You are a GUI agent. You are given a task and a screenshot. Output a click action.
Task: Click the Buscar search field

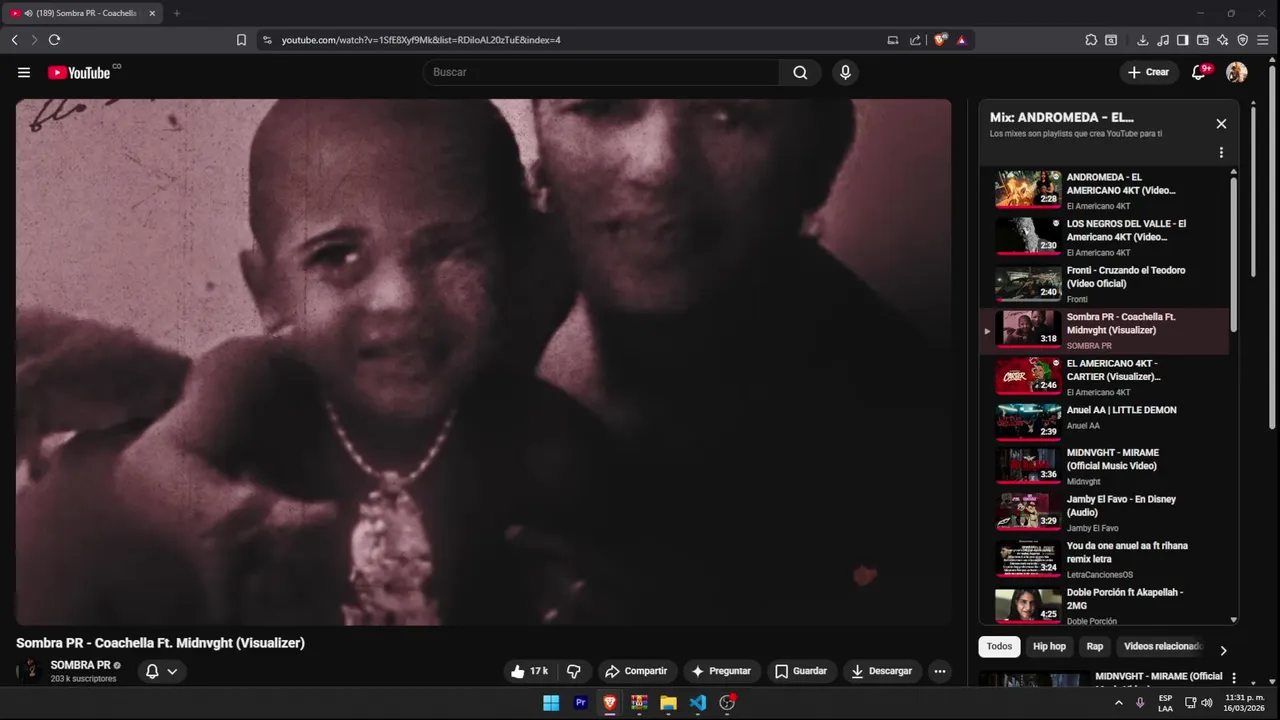click(x=601, y=72)
